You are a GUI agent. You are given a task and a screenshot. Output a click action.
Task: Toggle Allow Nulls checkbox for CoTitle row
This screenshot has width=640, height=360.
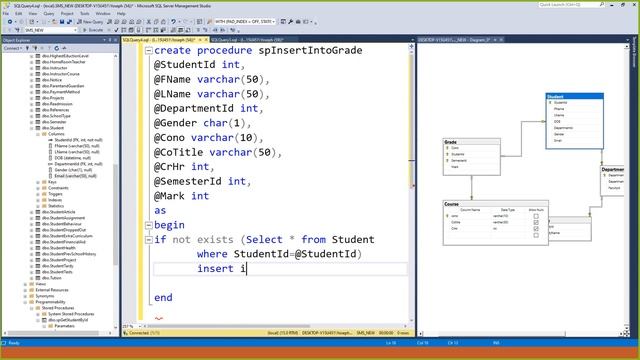[x=536, y=222]
